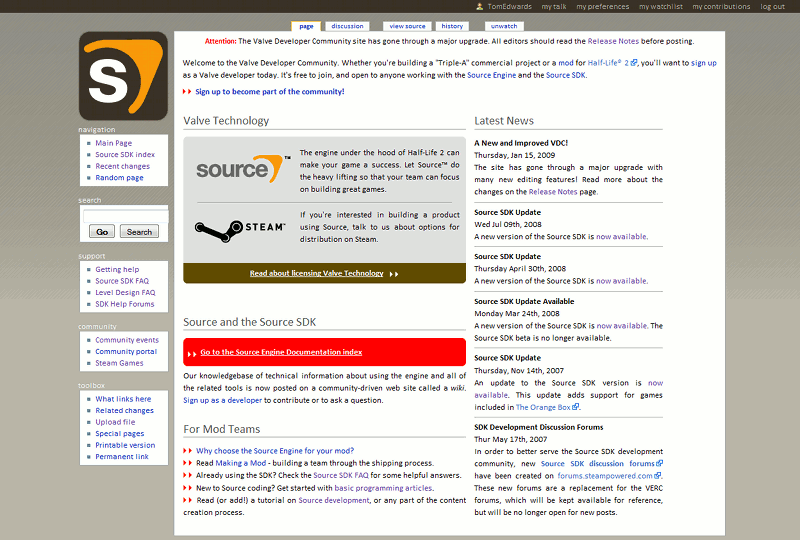
Task: Open Level Design FAQ link
Action: coord(125,292)
